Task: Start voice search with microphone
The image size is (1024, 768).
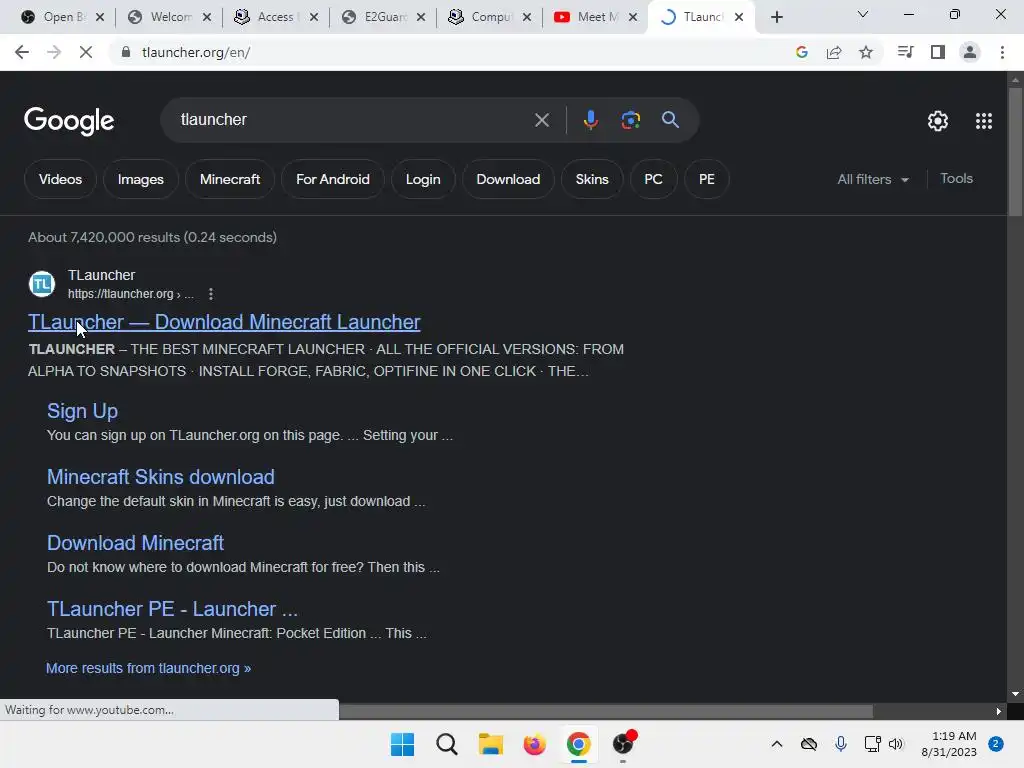Action: 590,120
